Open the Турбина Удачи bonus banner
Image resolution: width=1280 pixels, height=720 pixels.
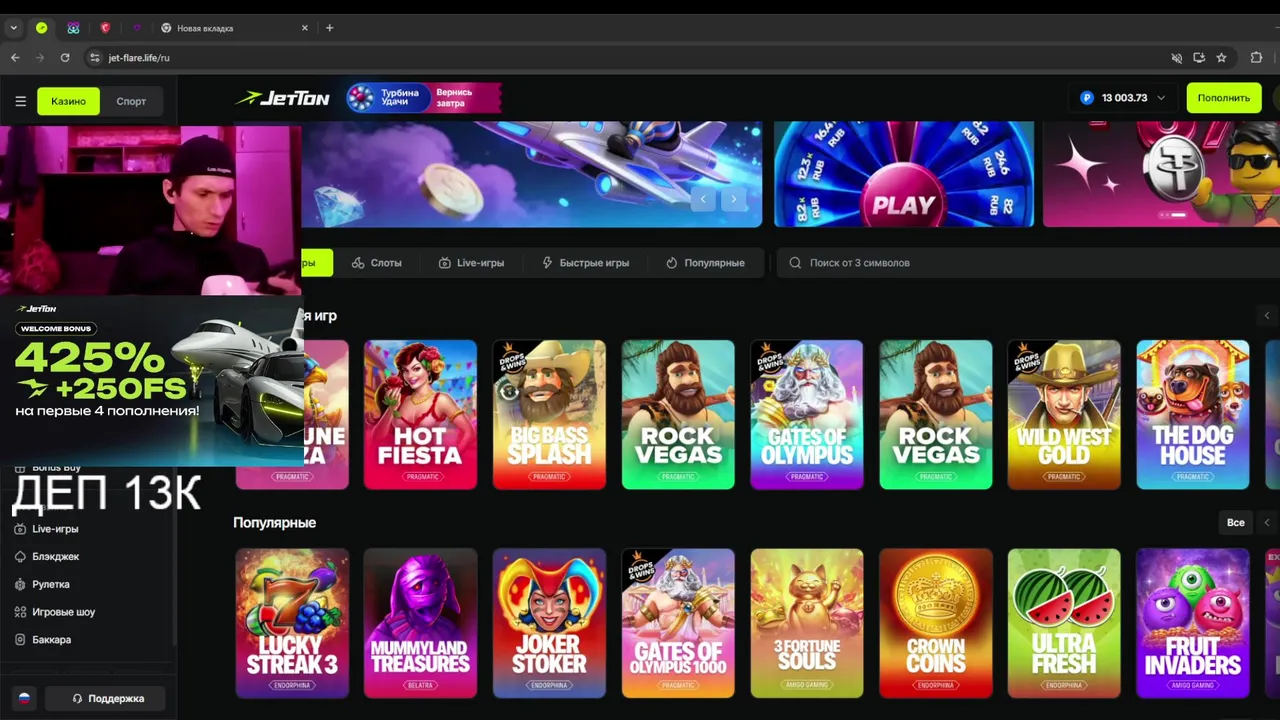point(423,97)
